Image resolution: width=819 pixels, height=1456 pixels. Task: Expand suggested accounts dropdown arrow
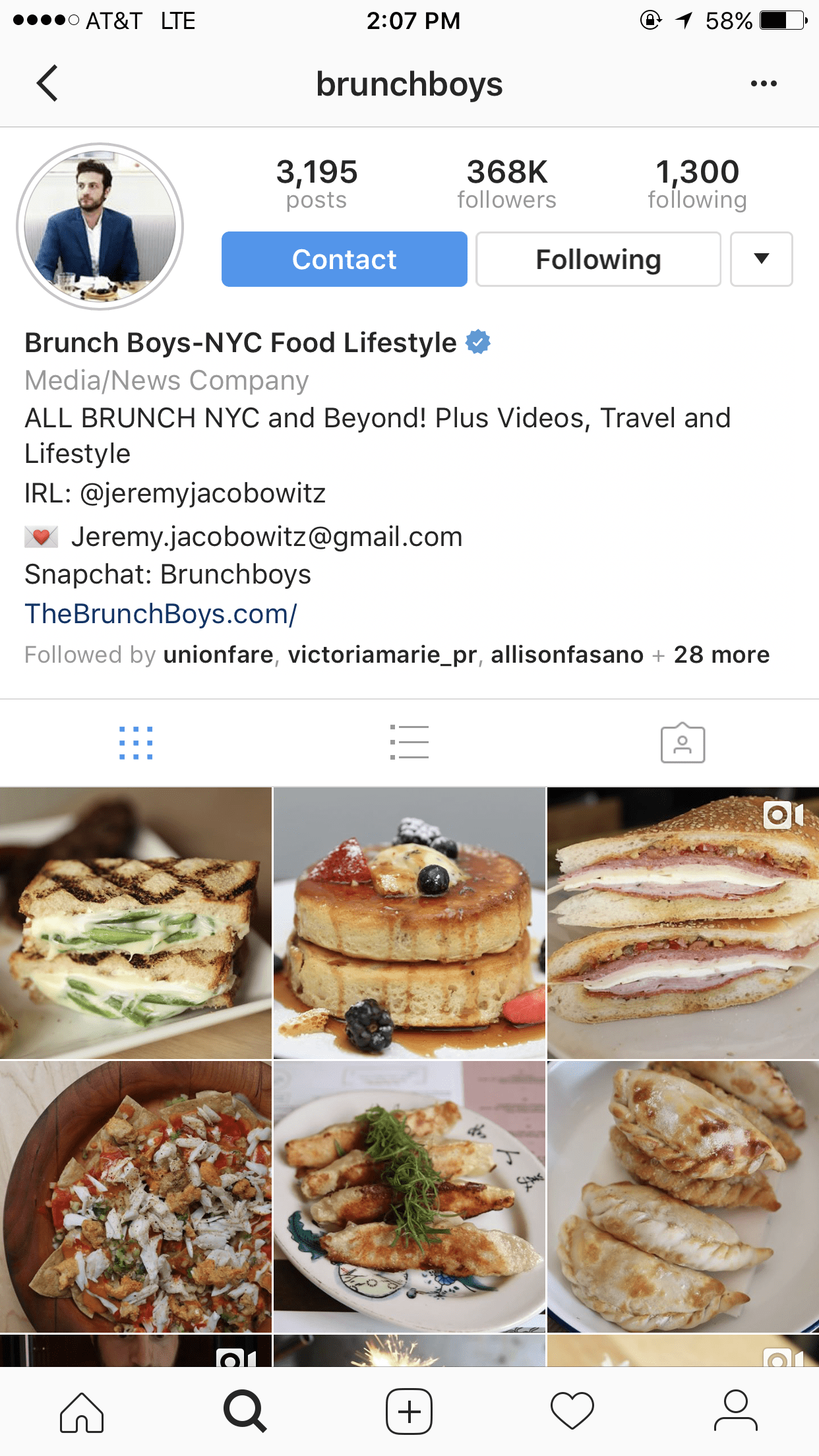(x=762, y=259)
